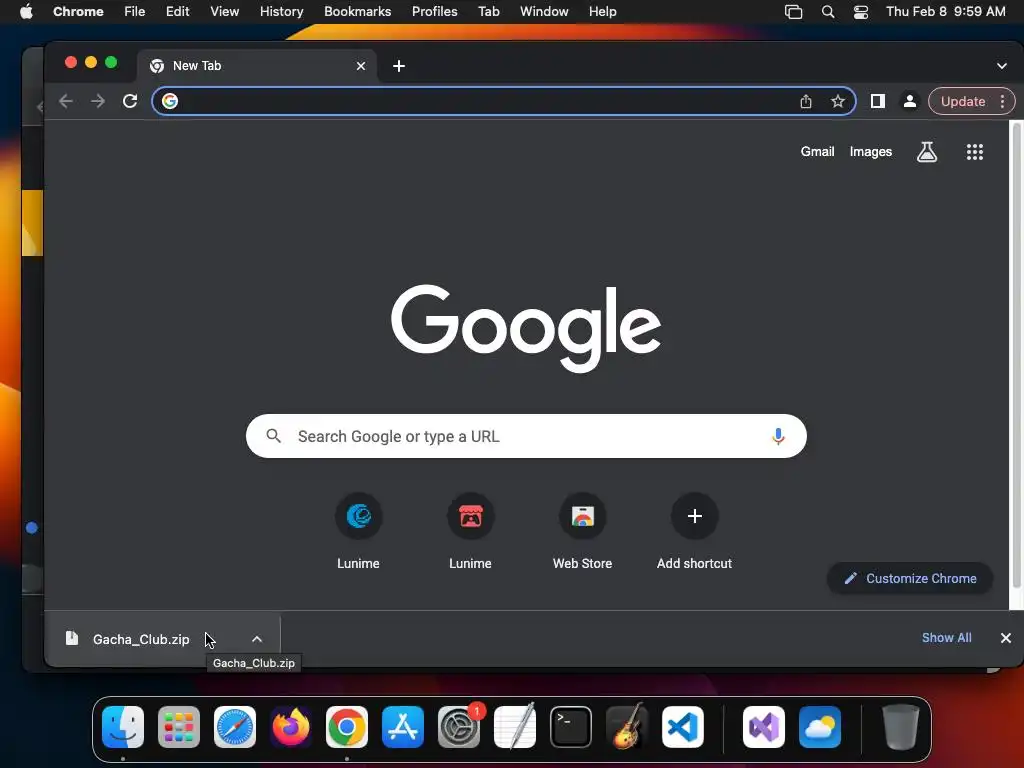
Task: Open the Gacha_Club.zip download
Action: [x=140, y=639]
